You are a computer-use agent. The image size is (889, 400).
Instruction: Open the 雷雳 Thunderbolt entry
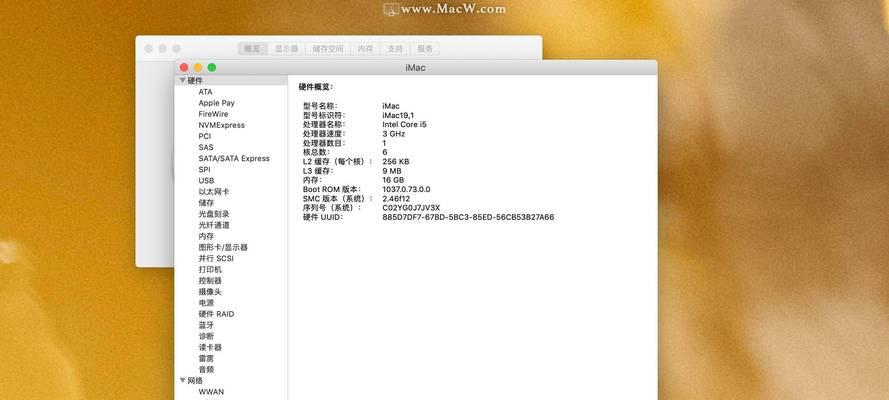pyautogui.click(x=206, y=359)
